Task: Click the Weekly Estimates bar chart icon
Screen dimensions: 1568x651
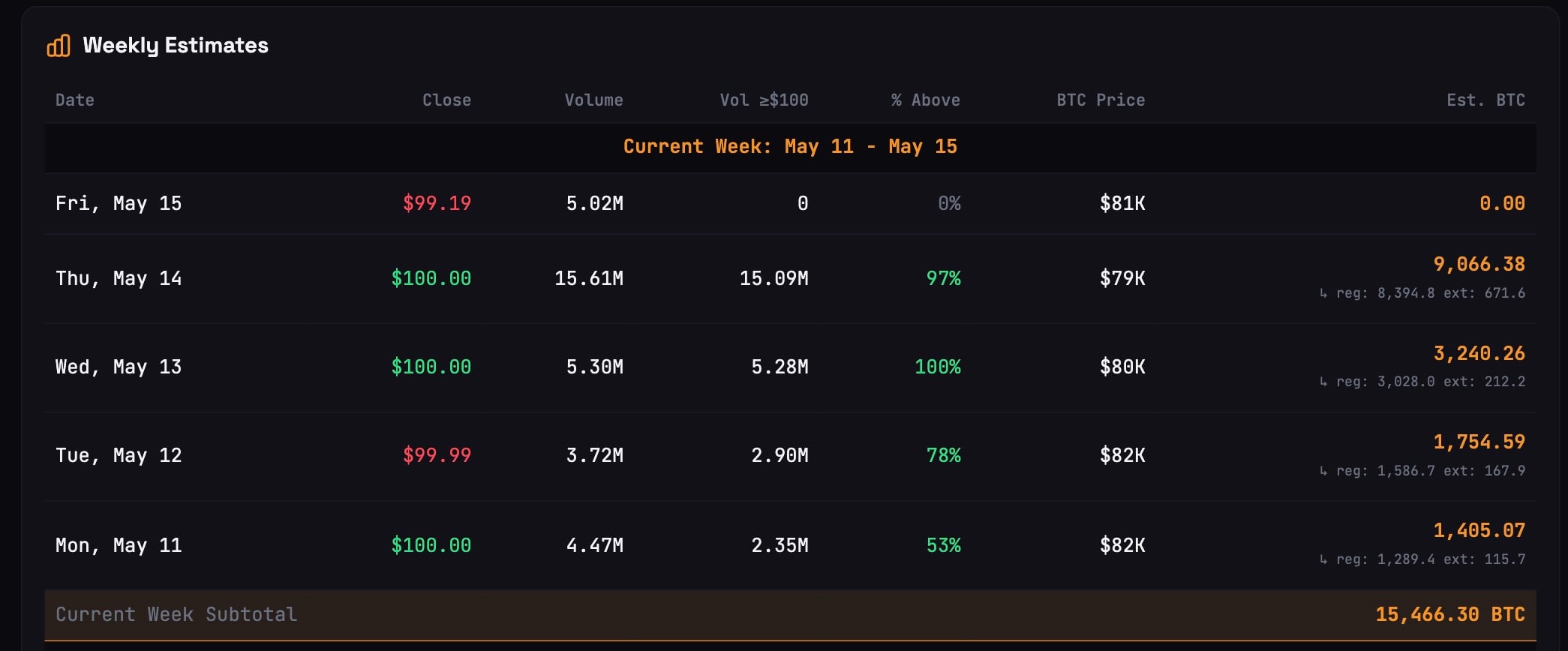Action: pyautogui.click(x=59, y=46)
